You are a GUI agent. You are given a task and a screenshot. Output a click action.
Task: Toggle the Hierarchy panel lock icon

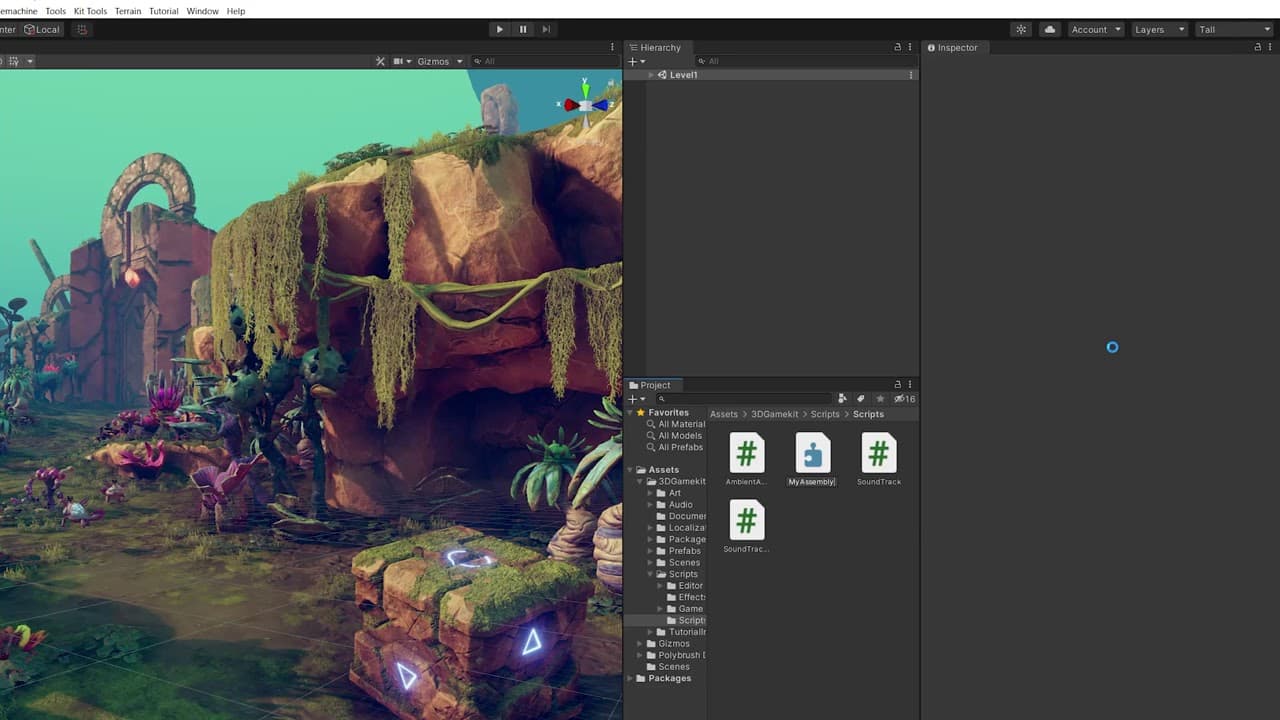[897, 47]
